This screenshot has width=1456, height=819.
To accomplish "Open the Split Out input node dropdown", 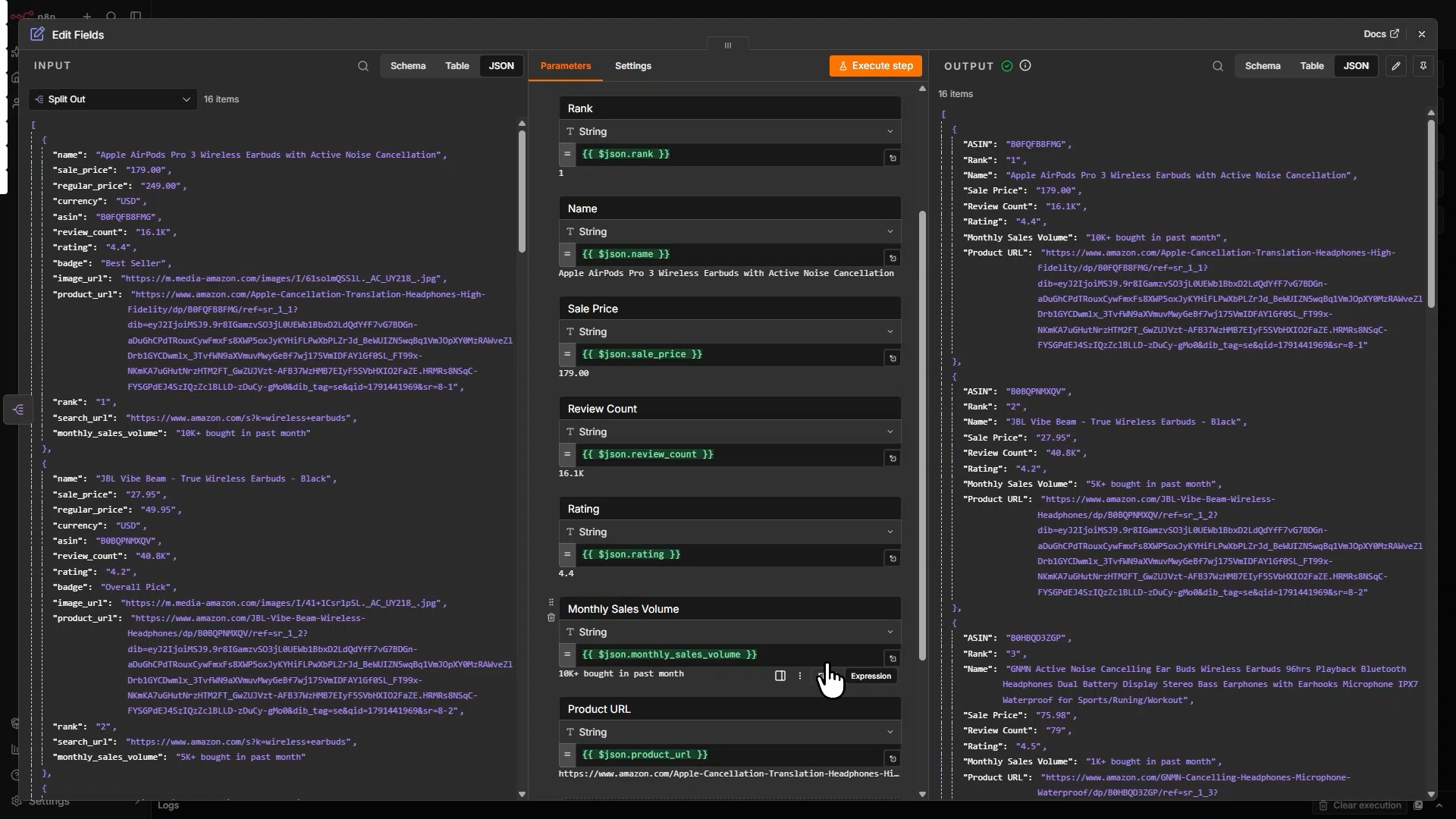I will tap(113, 99).
